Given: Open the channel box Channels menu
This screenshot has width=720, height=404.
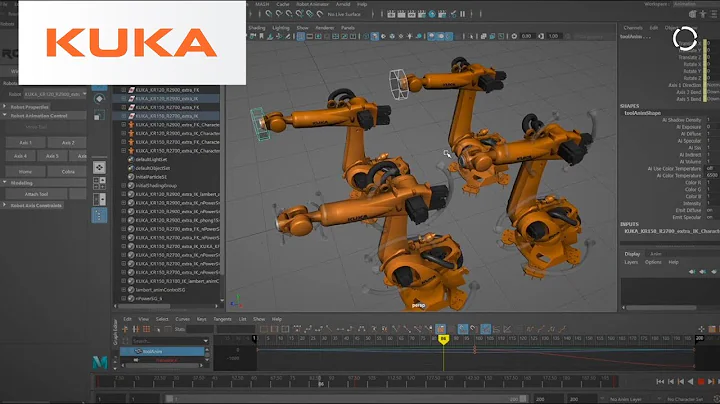Looking at the screenshot, I should 633,28.
